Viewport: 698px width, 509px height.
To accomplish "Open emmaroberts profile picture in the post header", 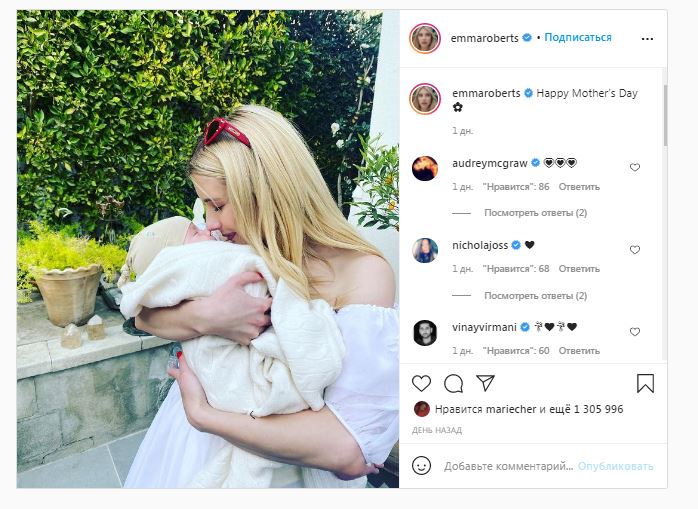I will click(425, 38).
